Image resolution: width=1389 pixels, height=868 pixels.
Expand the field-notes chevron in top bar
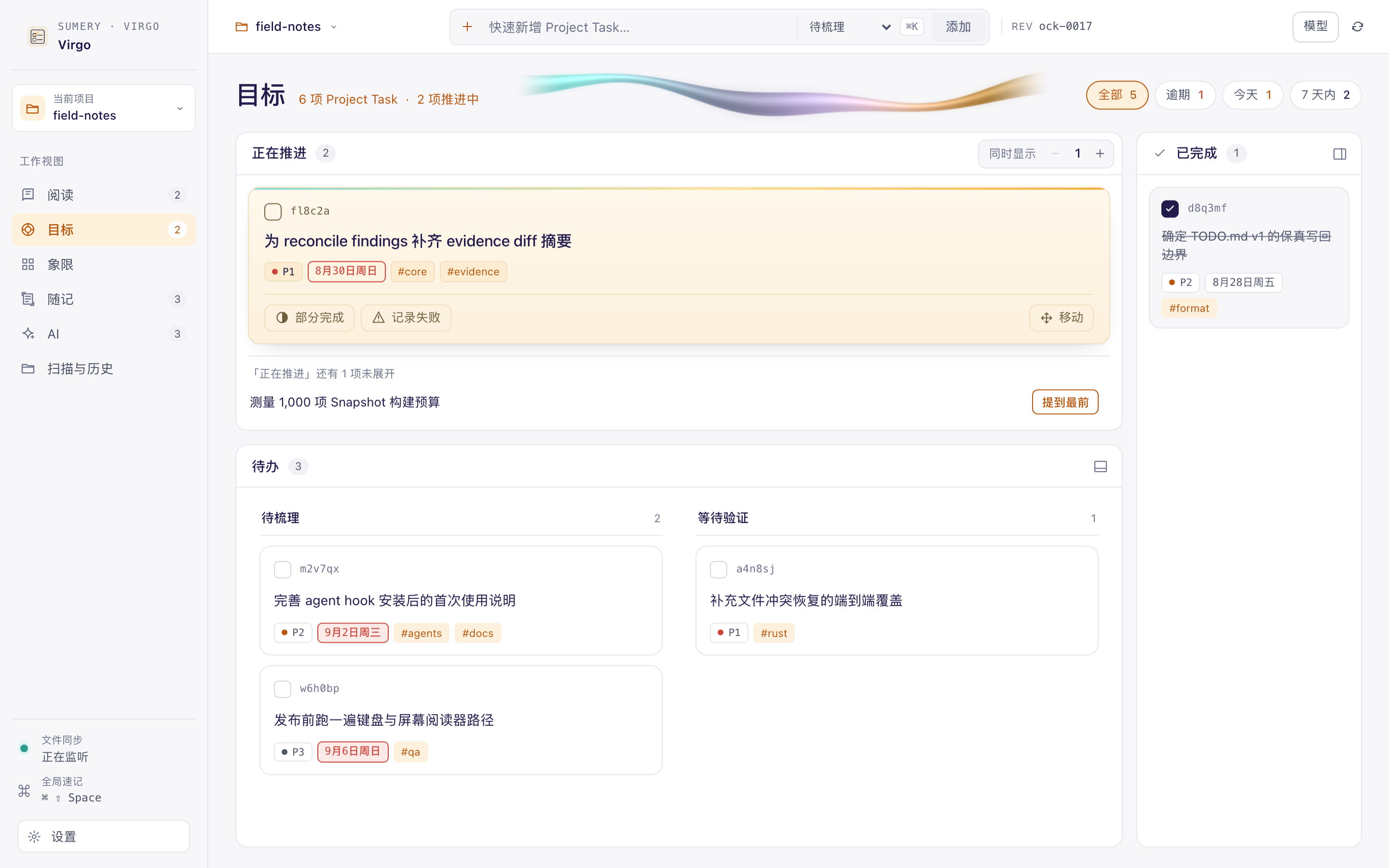pyautogui.click(x=334, y=27)
